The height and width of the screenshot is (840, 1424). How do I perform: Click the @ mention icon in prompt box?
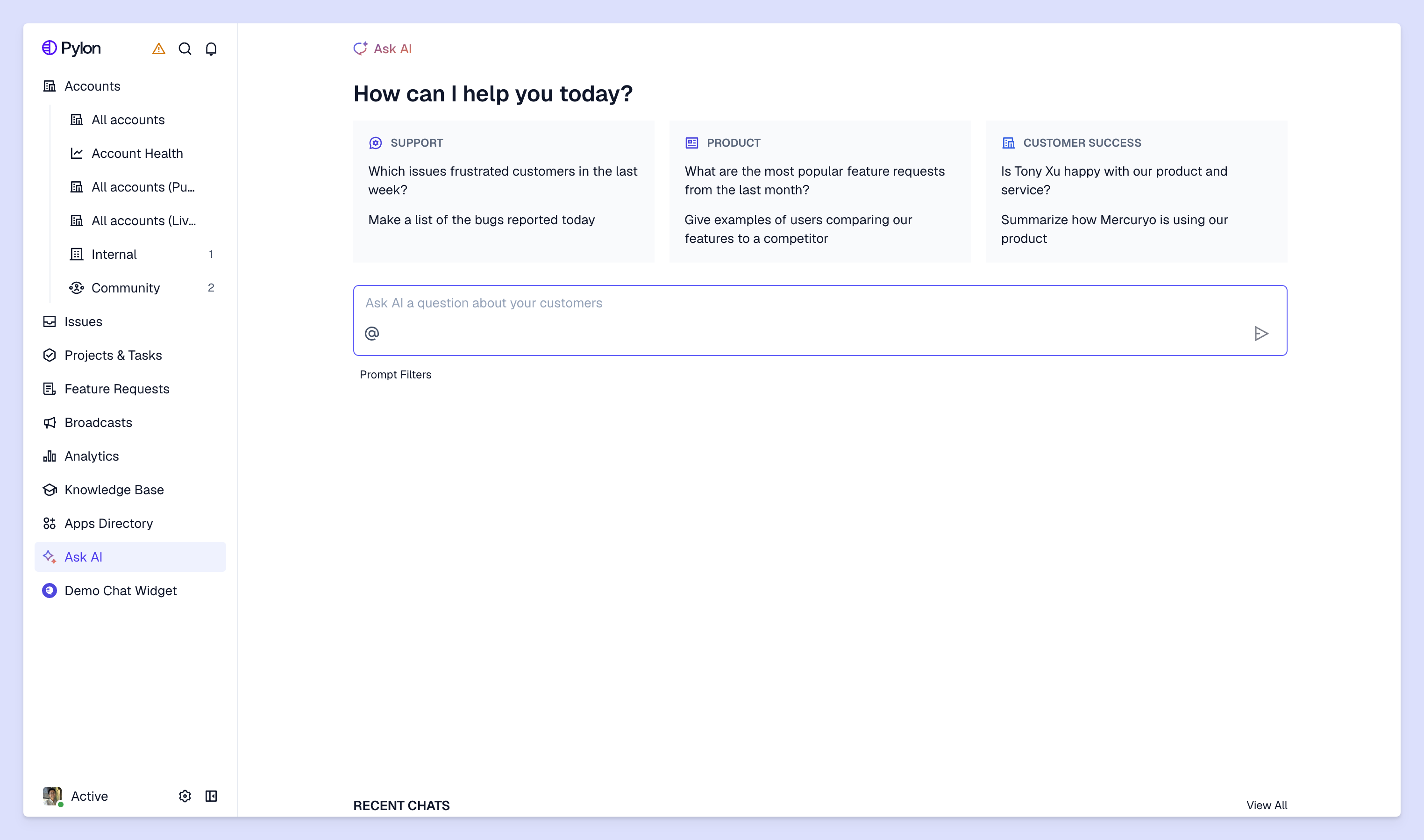372,334
